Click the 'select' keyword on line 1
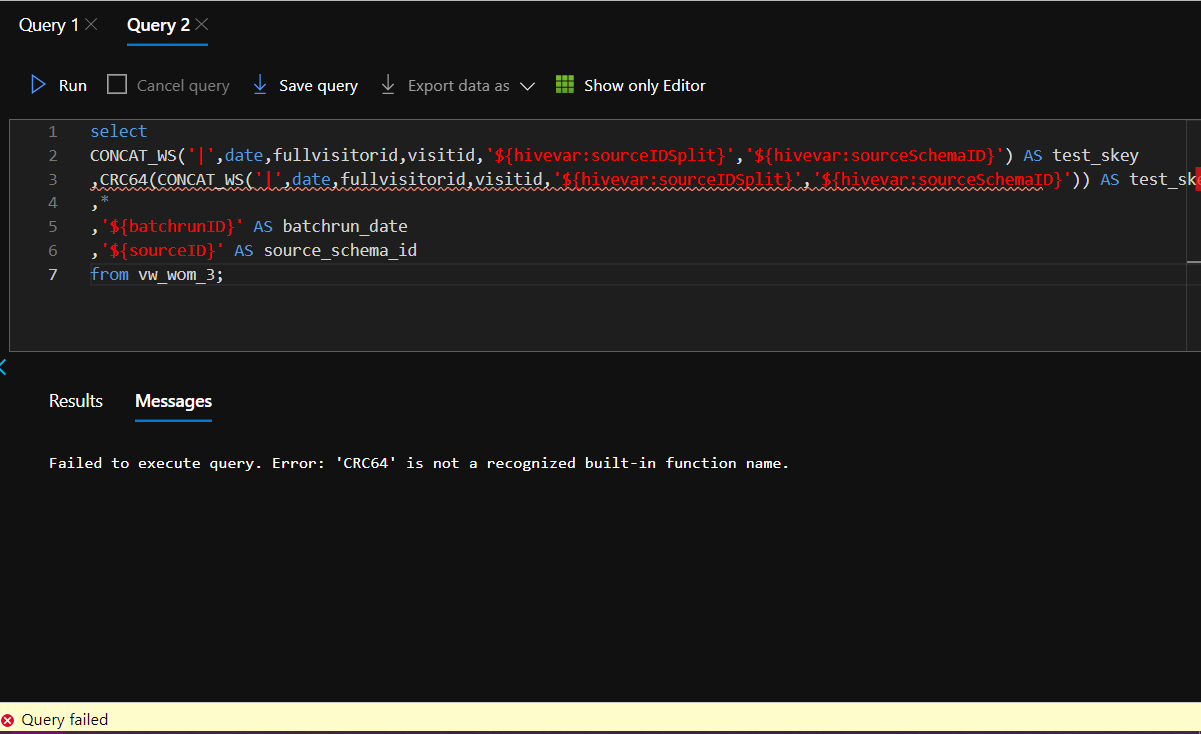Viewport: 1201px width, 734px height. click(x=118, y=131)
